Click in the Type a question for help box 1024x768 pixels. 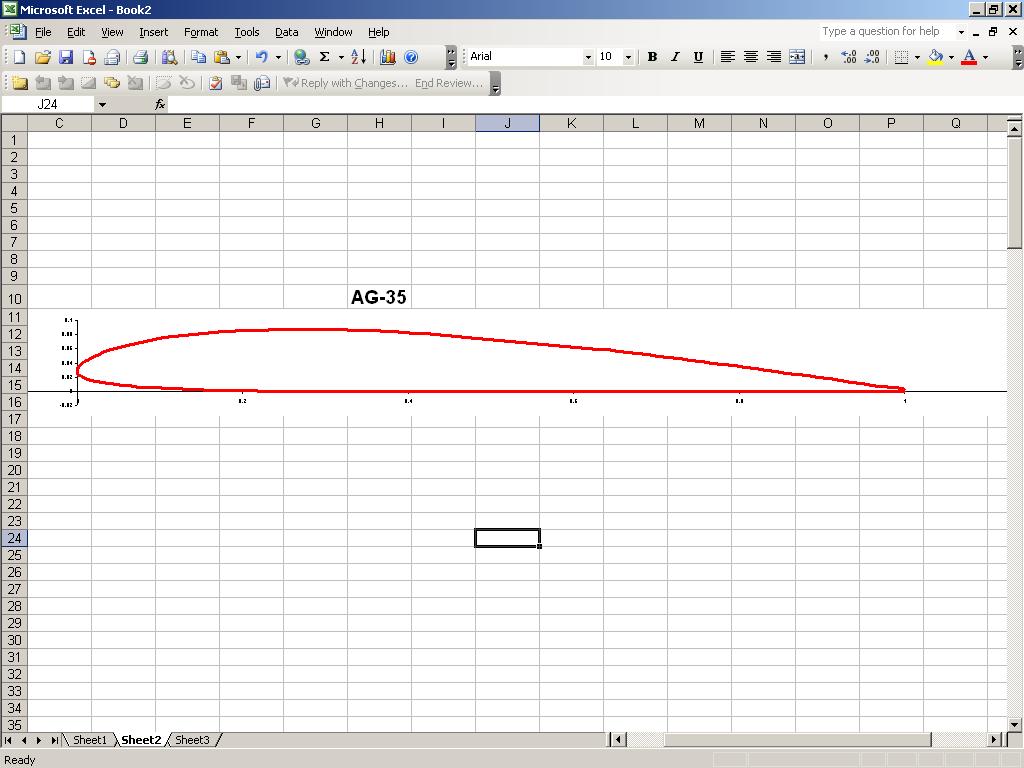[886, 31]
